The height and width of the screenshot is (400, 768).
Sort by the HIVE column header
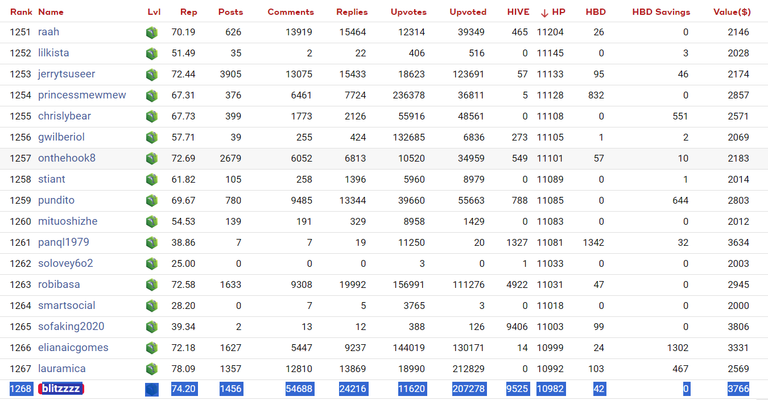click(x=518, y=12)
